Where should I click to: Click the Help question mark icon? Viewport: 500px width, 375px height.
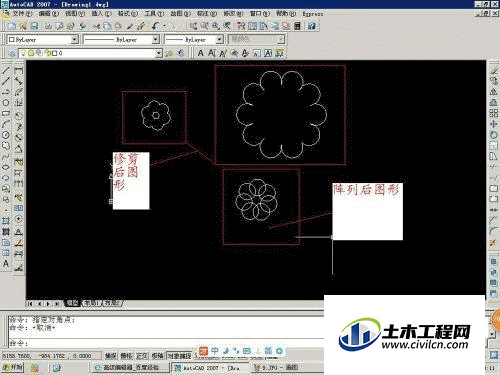coord(312,26)
